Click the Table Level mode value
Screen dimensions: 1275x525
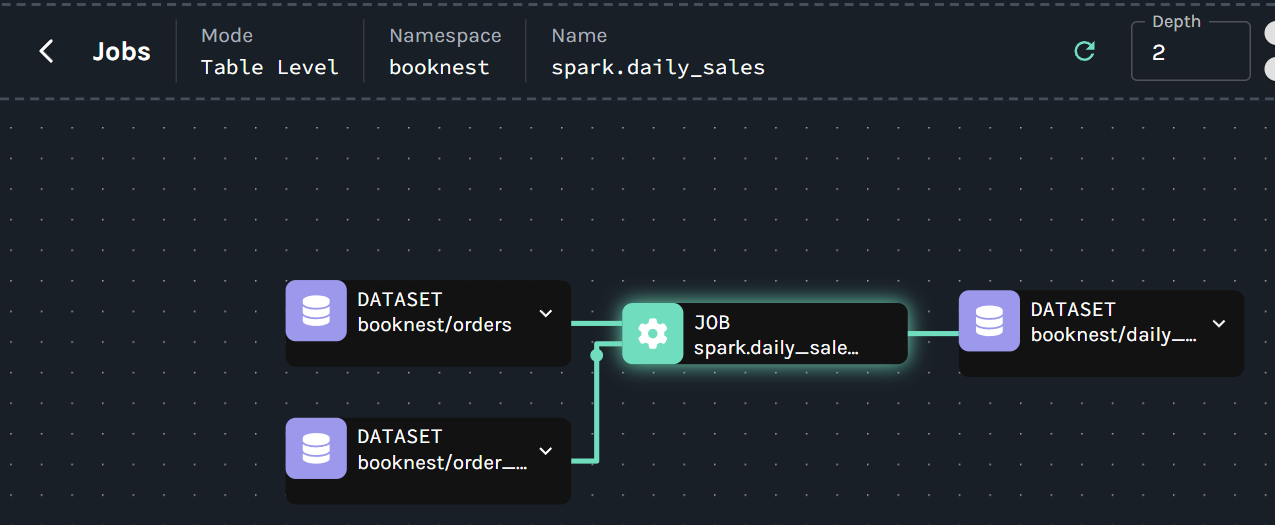click(x=270, y=67)
